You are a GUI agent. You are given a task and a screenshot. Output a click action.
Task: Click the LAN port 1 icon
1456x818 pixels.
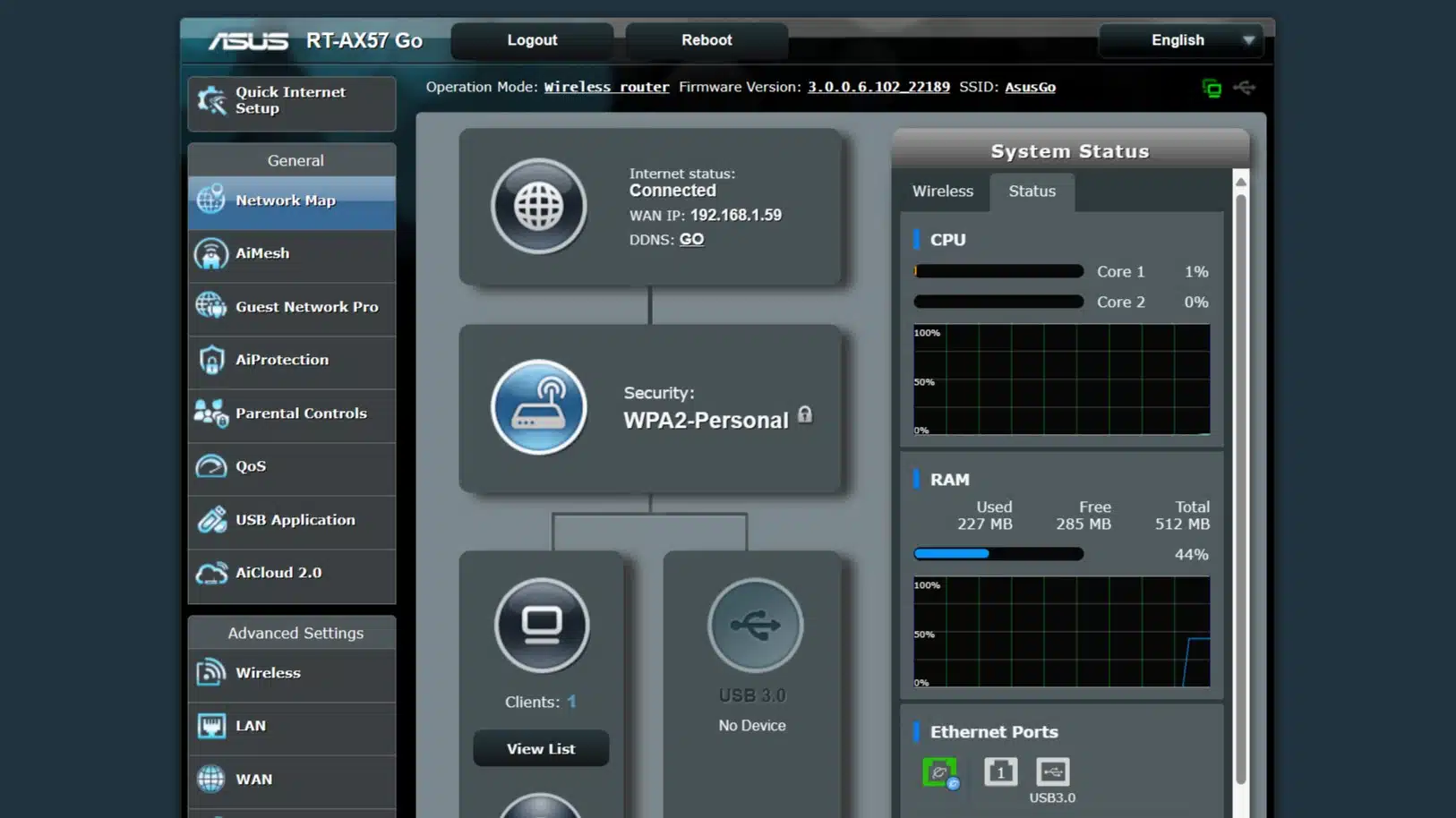[1000, 771]
